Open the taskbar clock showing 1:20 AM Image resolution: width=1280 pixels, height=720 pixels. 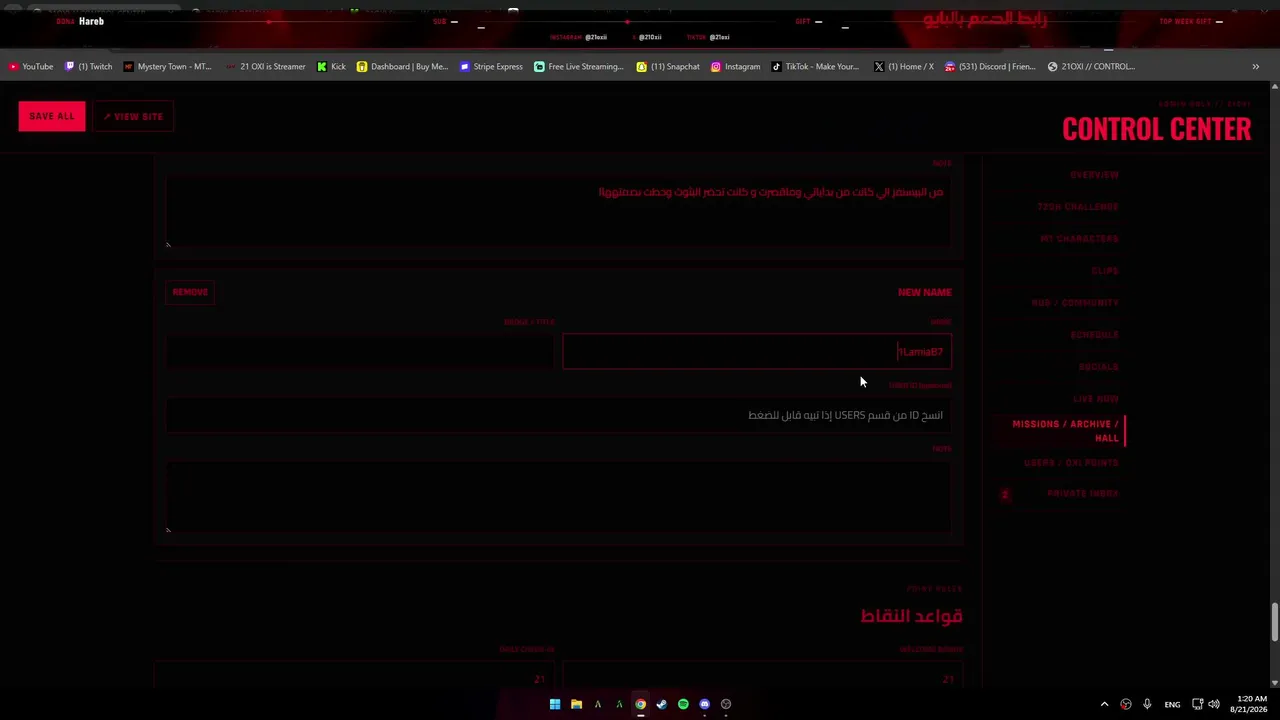click(1251, 704)
